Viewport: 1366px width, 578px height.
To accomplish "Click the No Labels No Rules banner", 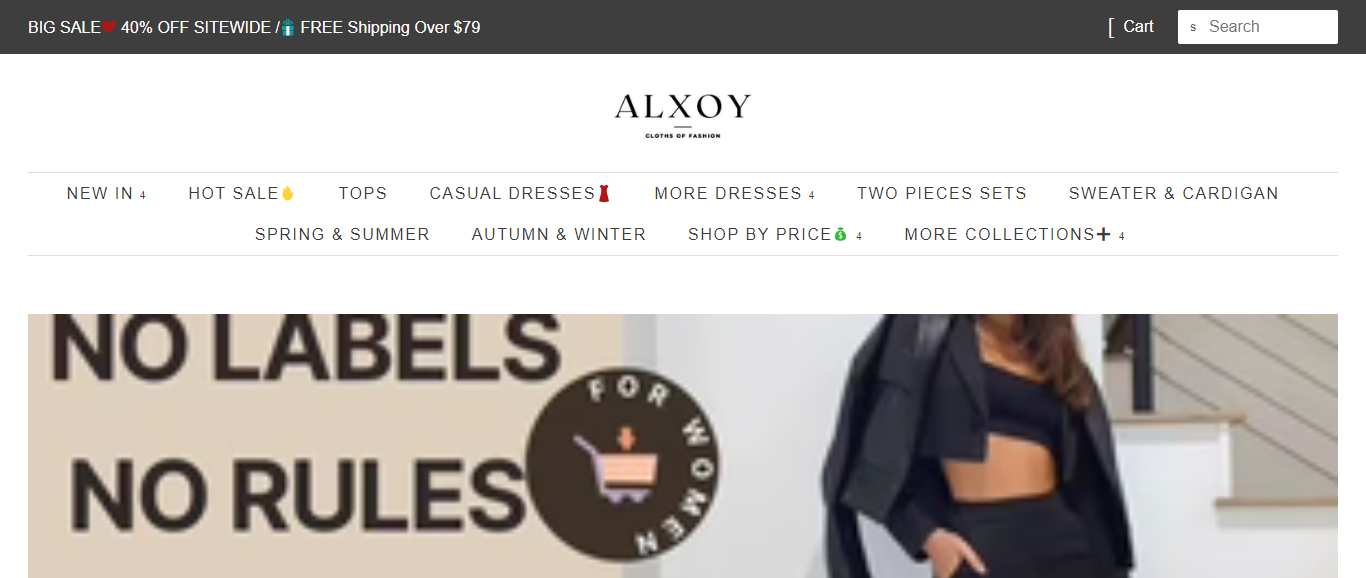I will click(x=683, y=446).
